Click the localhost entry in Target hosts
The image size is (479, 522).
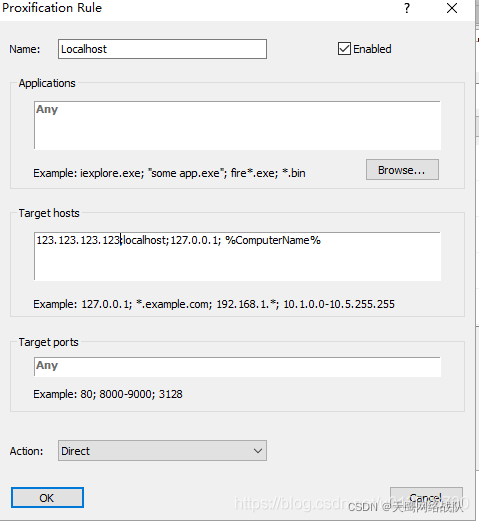coord(144,240)
